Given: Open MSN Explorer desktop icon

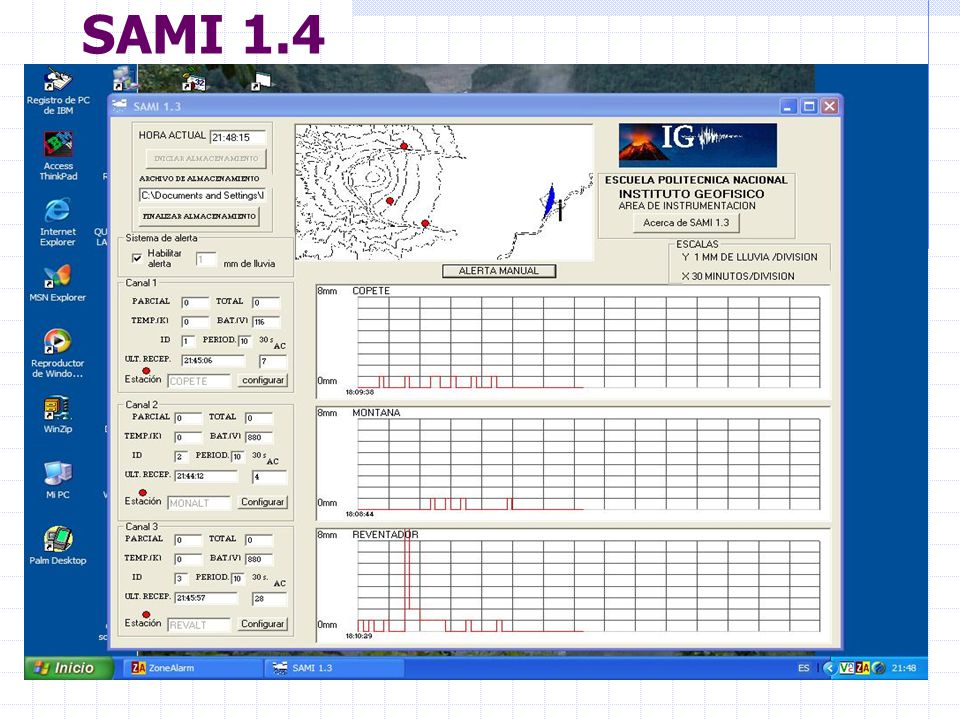Looking at the screenshot, I should 58,283.
